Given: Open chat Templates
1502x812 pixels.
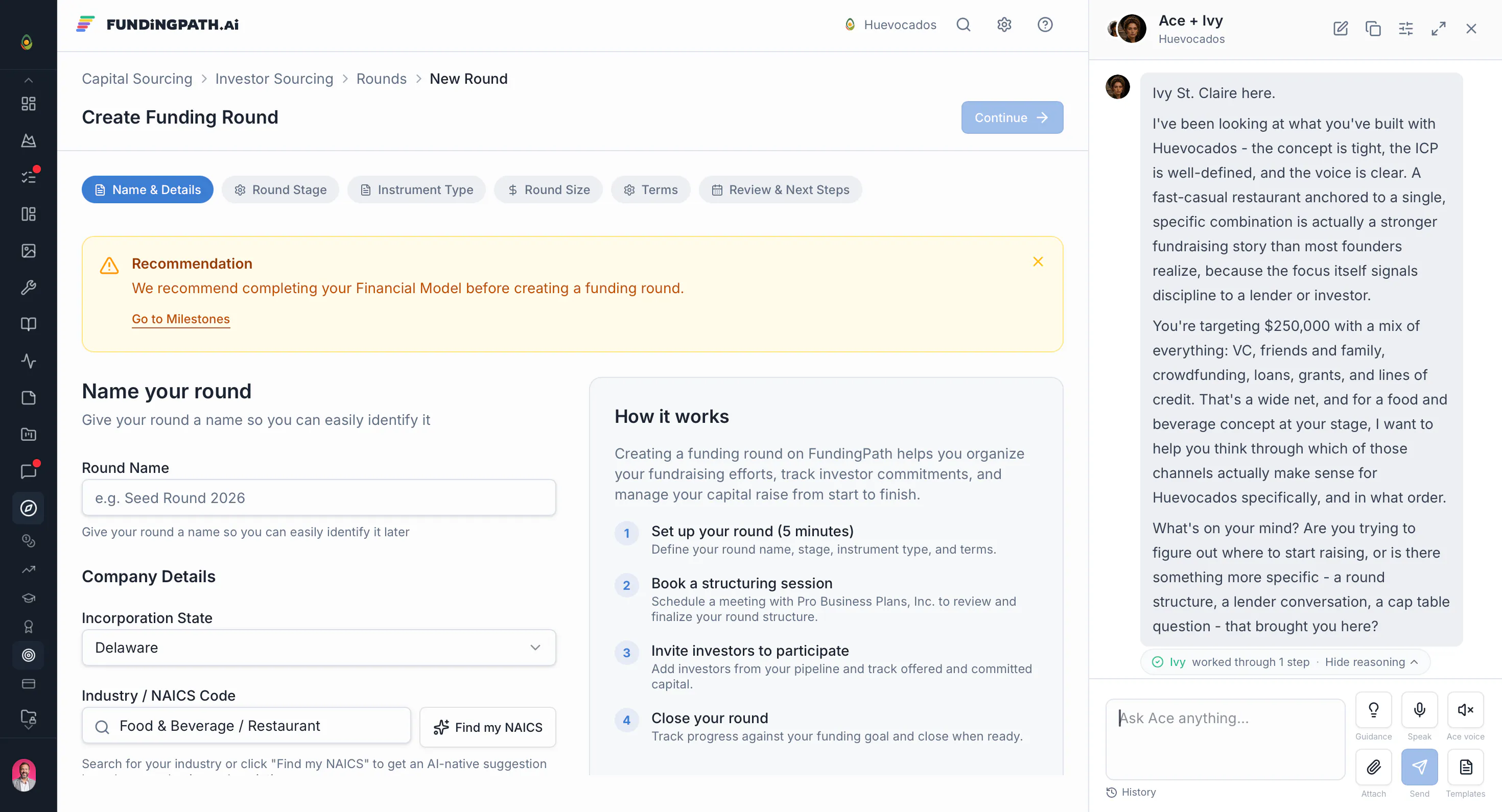Looking at the screenshot, I should pyautogui.click(x=1465, y=767).
